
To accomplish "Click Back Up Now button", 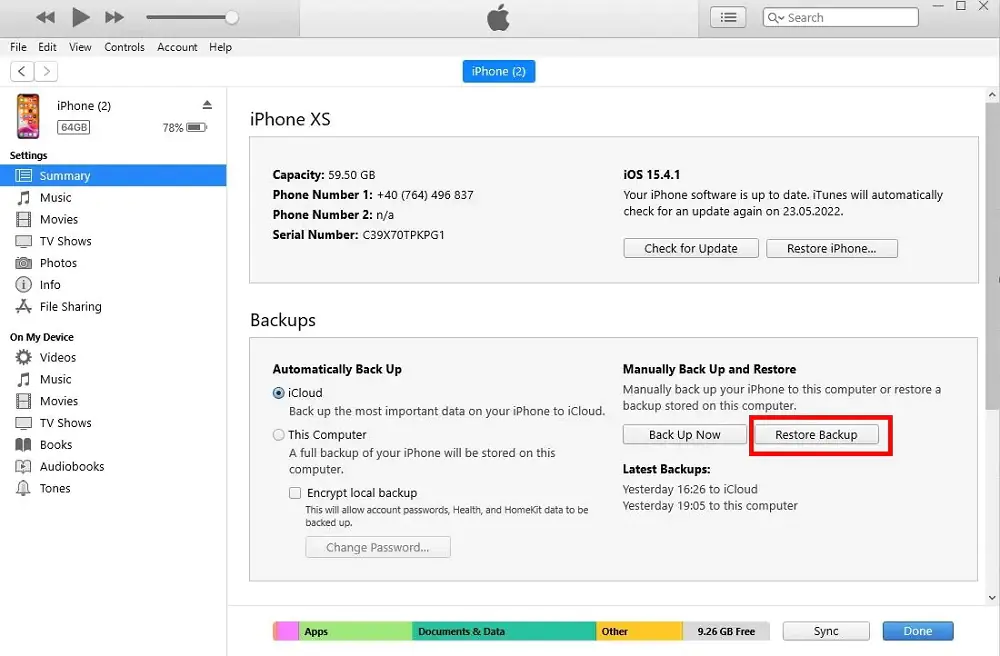I will 684,435.
